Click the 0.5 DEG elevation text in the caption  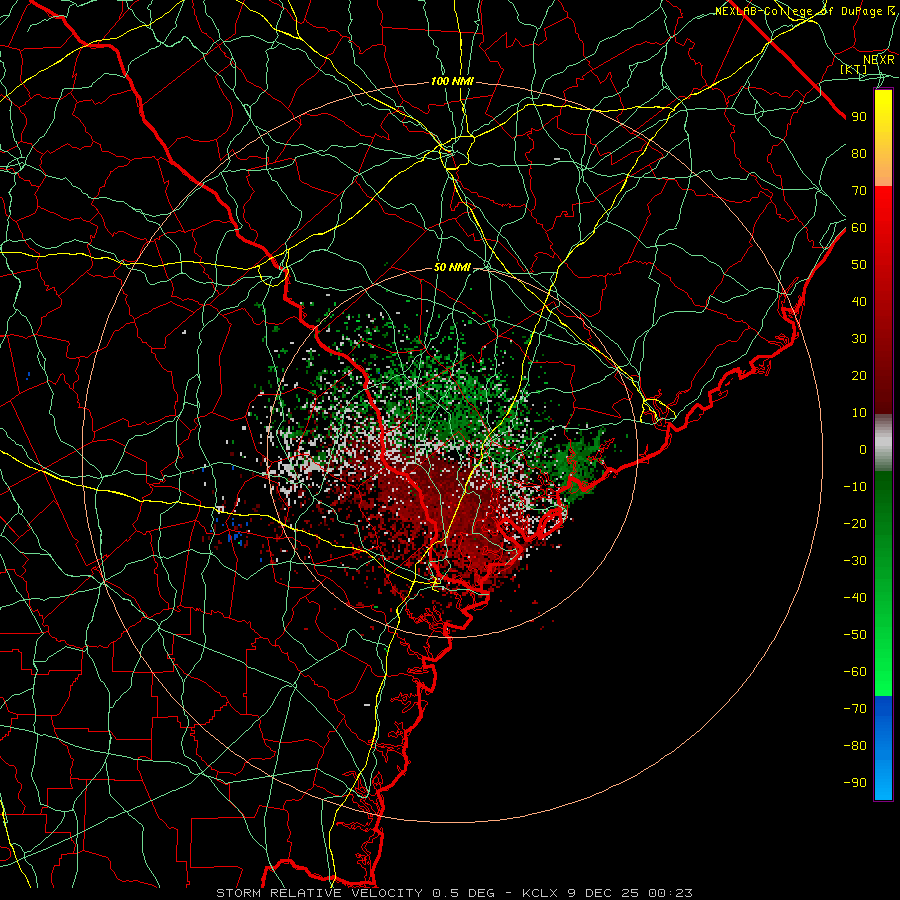[x=463, y=893]
